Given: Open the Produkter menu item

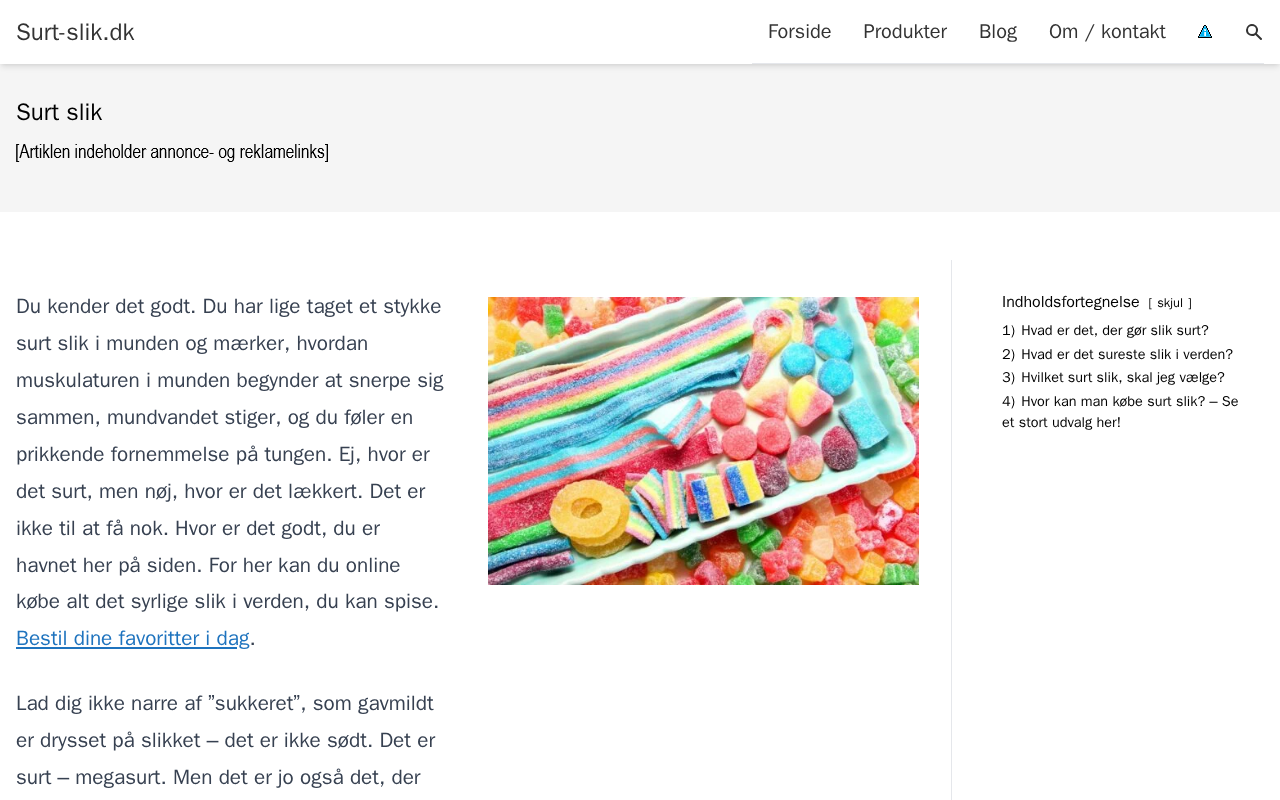Looking at the screenshot, I should click(x=905, y=32).
